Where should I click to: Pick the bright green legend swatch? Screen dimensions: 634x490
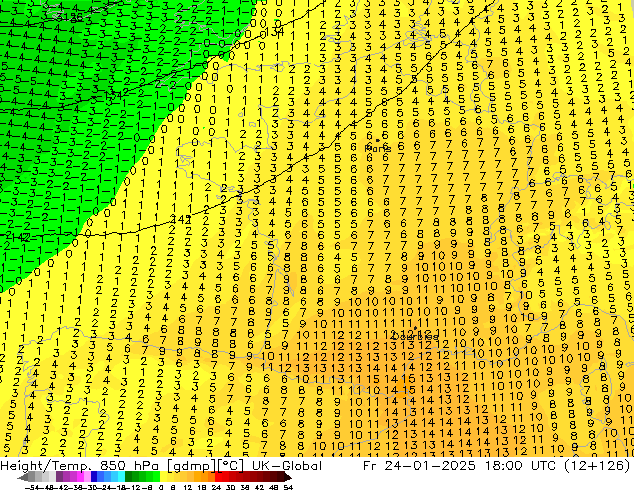tap(156, 477)
